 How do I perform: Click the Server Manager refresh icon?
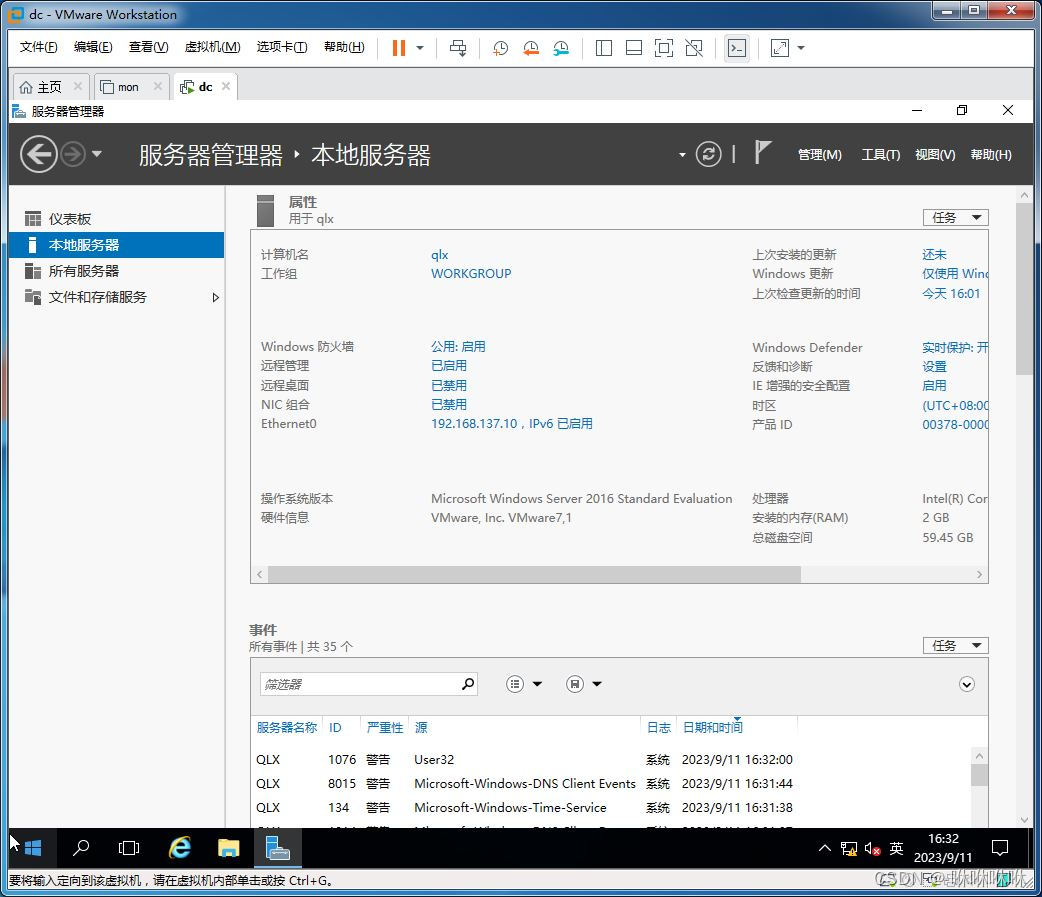click(x=708, y=154)
